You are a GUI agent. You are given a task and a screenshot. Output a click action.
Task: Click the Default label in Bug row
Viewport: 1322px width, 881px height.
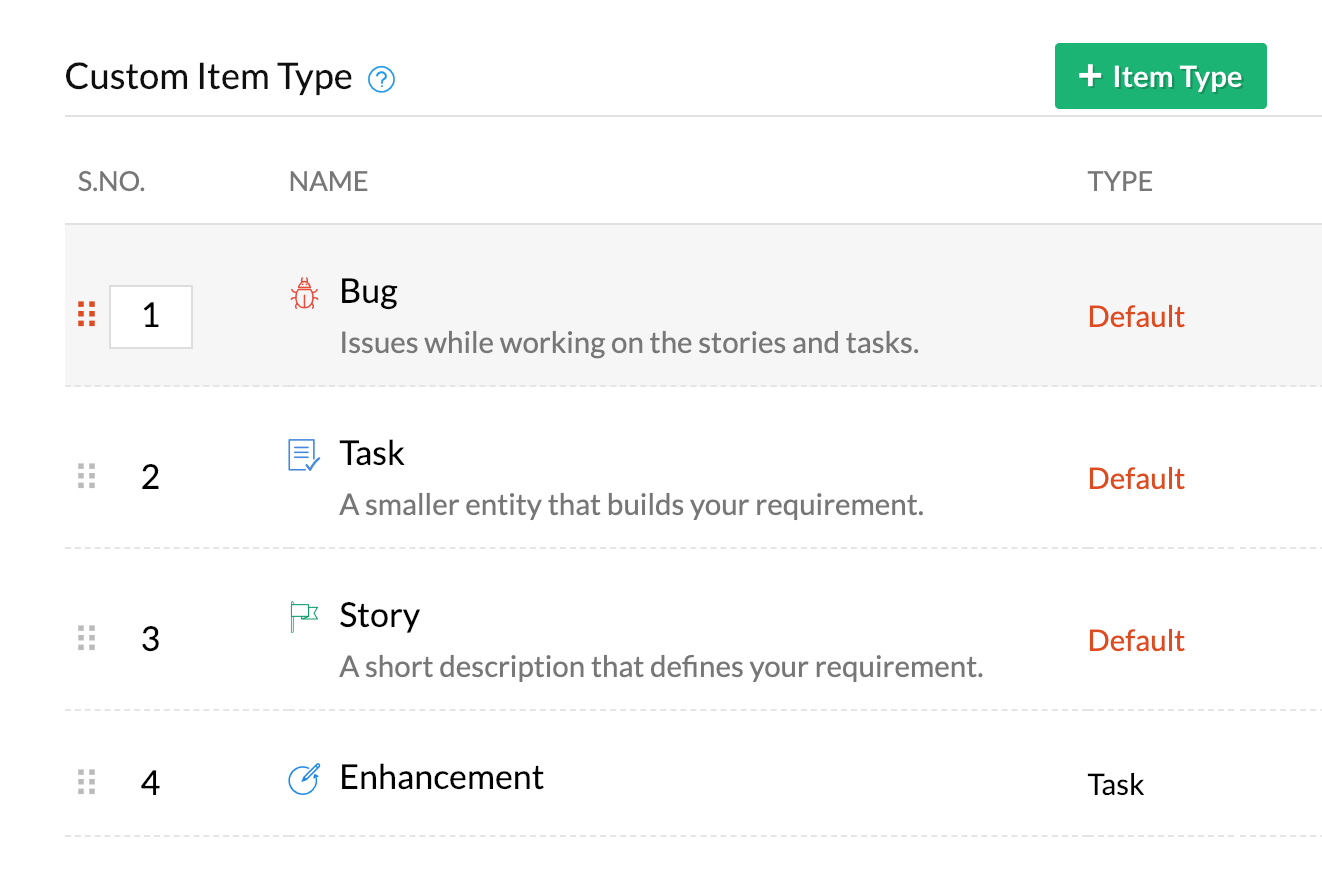coord(1136,317)
